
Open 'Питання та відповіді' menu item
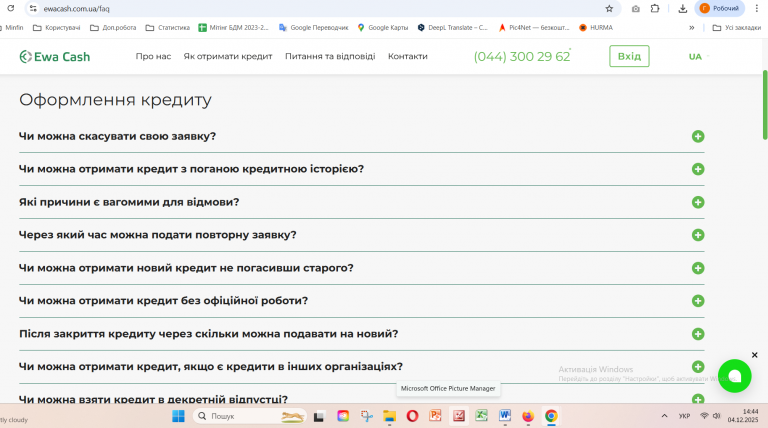[x=330, y=56]
